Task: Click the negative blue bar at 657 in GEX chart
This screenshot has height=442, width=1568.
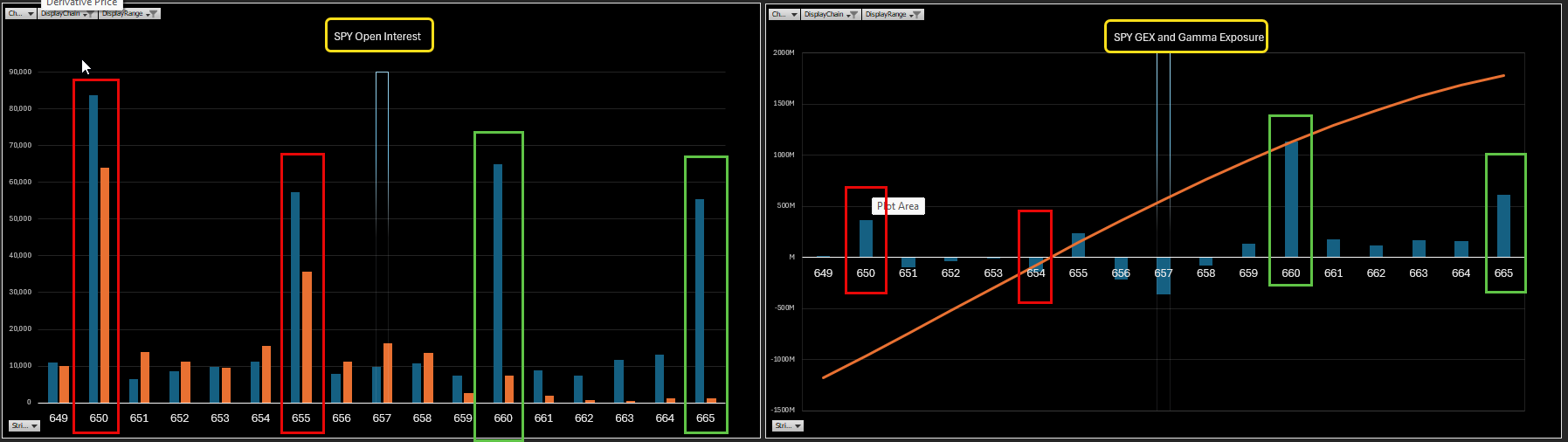Action: 1164,275
